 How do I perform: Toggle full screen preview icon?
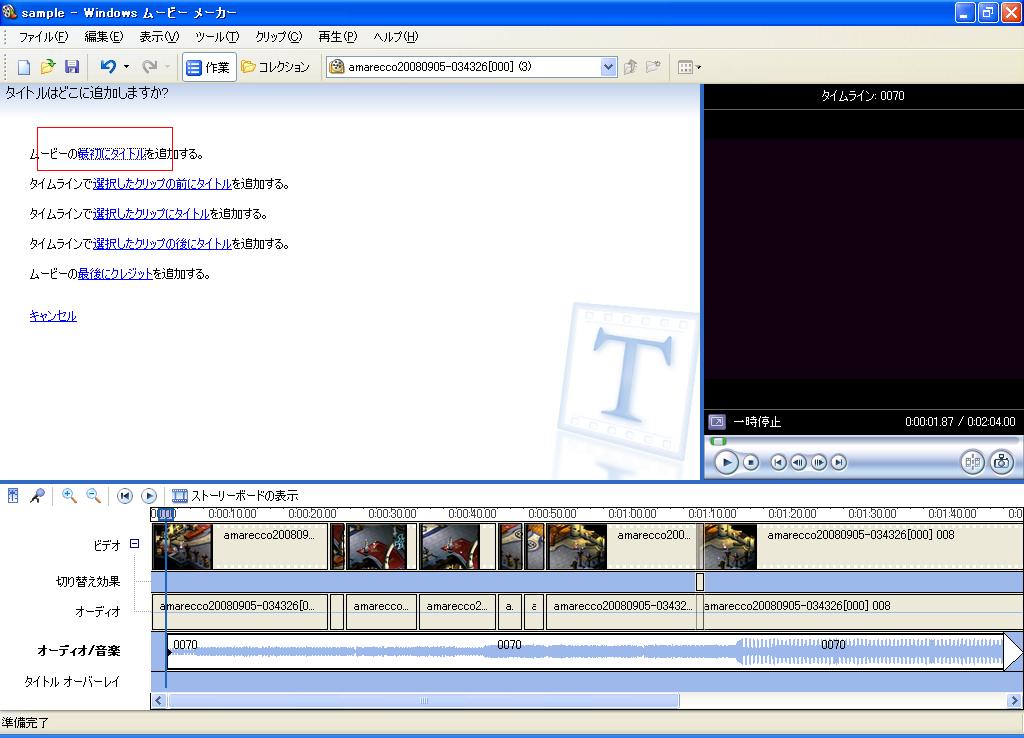pos(716,422)
